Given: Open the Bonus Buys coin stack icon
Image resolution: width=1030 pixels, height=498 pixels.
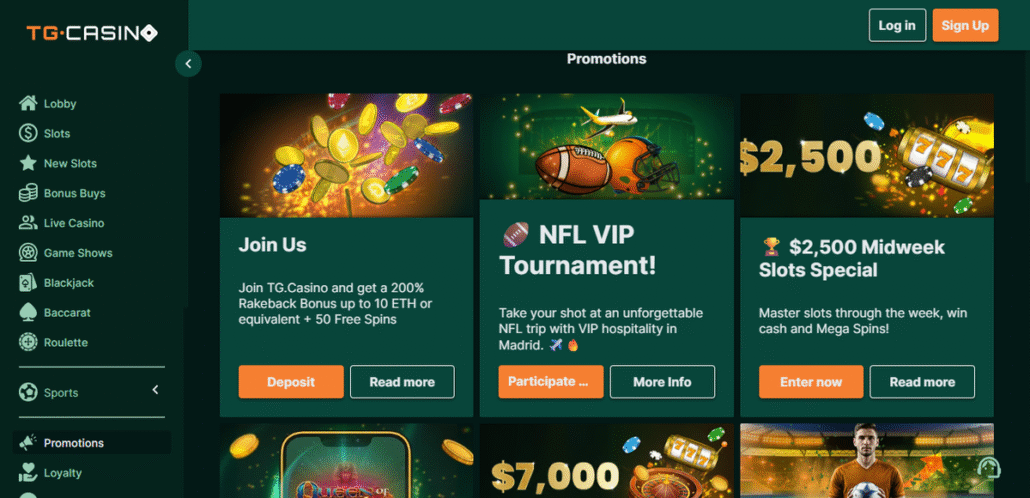Looking at the screenshot, I should pos(28,193).
